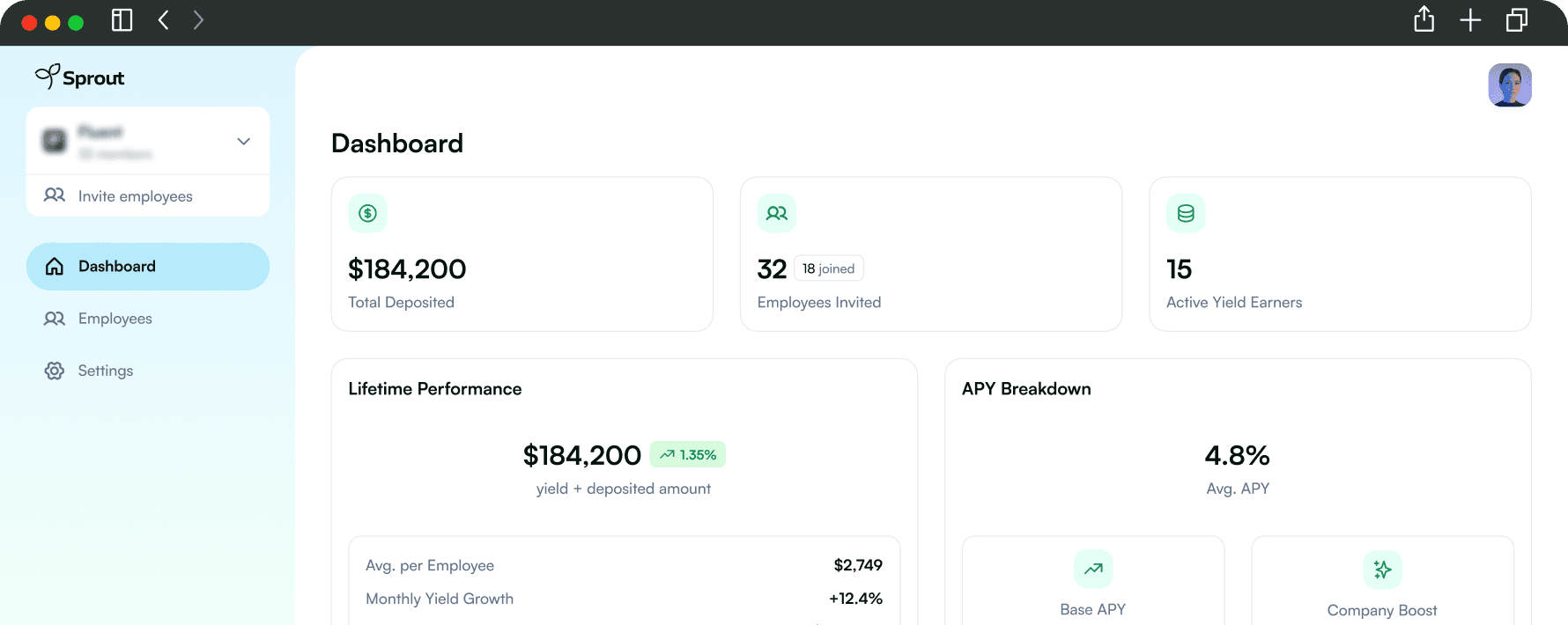1568x625 pixels.
Task: Open a new tab with plus icon
Action: (1469, 20)
